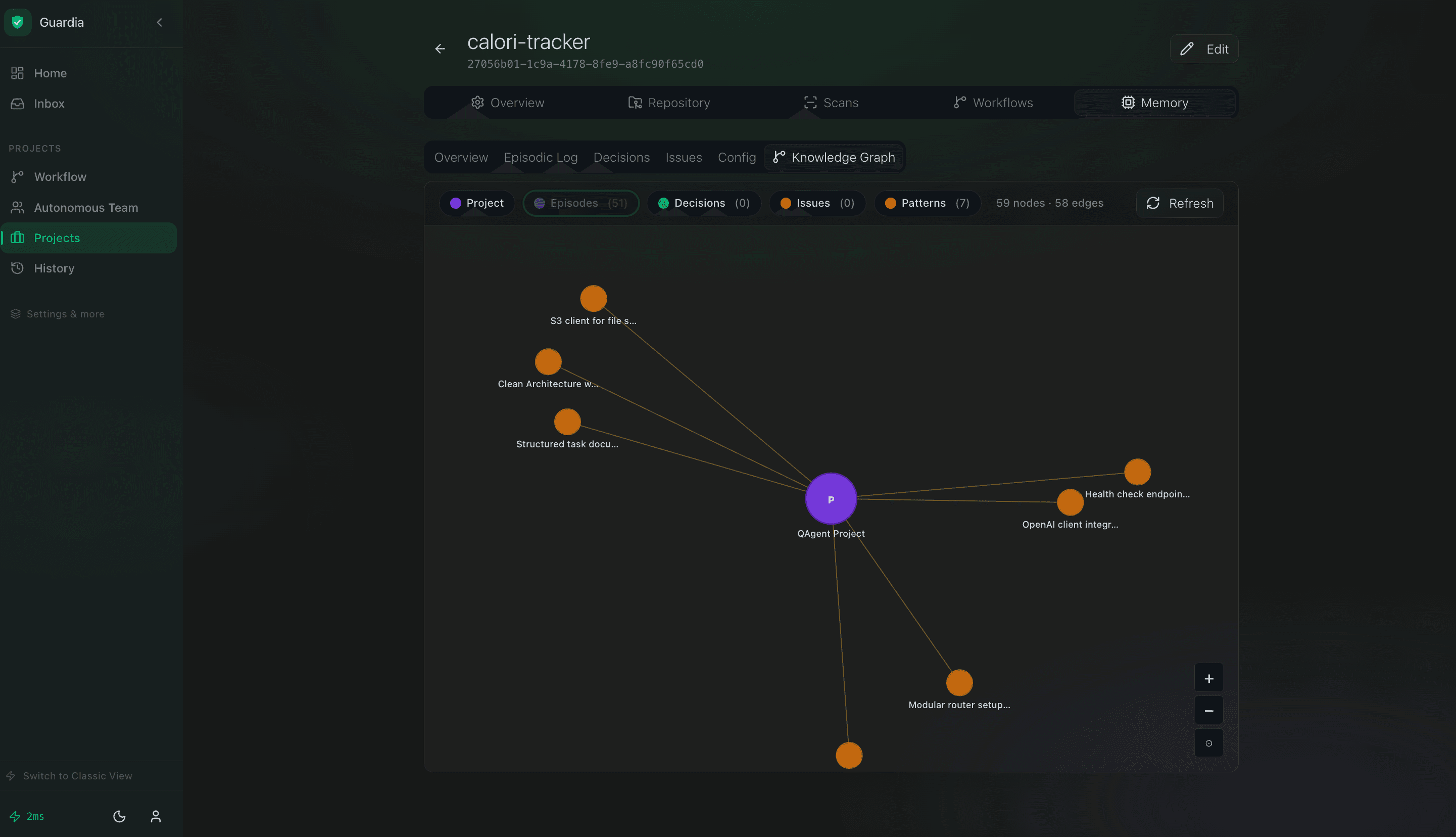Open the Decisions sub-tab
The width and height of the screenshot is (1456, 837).
click(x=622, y=158)
